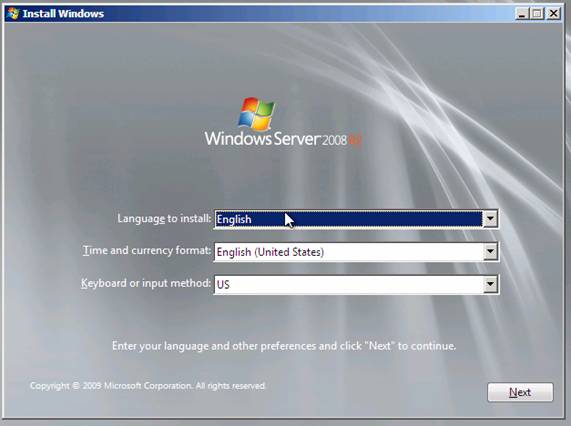The width and height of the screenshot is (571, 426).
Task: Click the Microsoft copyright notice text
Action: click(x=148, y=386)
